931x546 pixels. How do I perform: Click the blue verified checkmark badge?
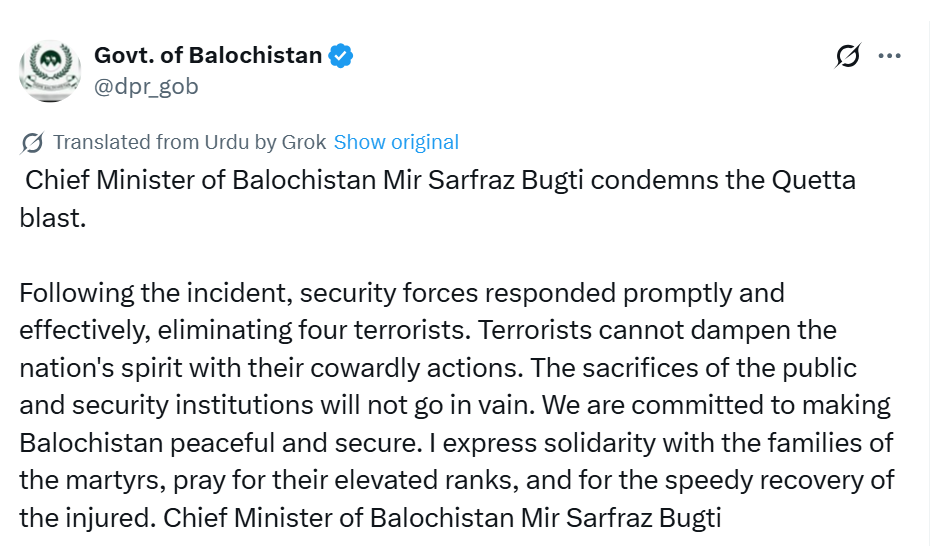coord(341,56)
